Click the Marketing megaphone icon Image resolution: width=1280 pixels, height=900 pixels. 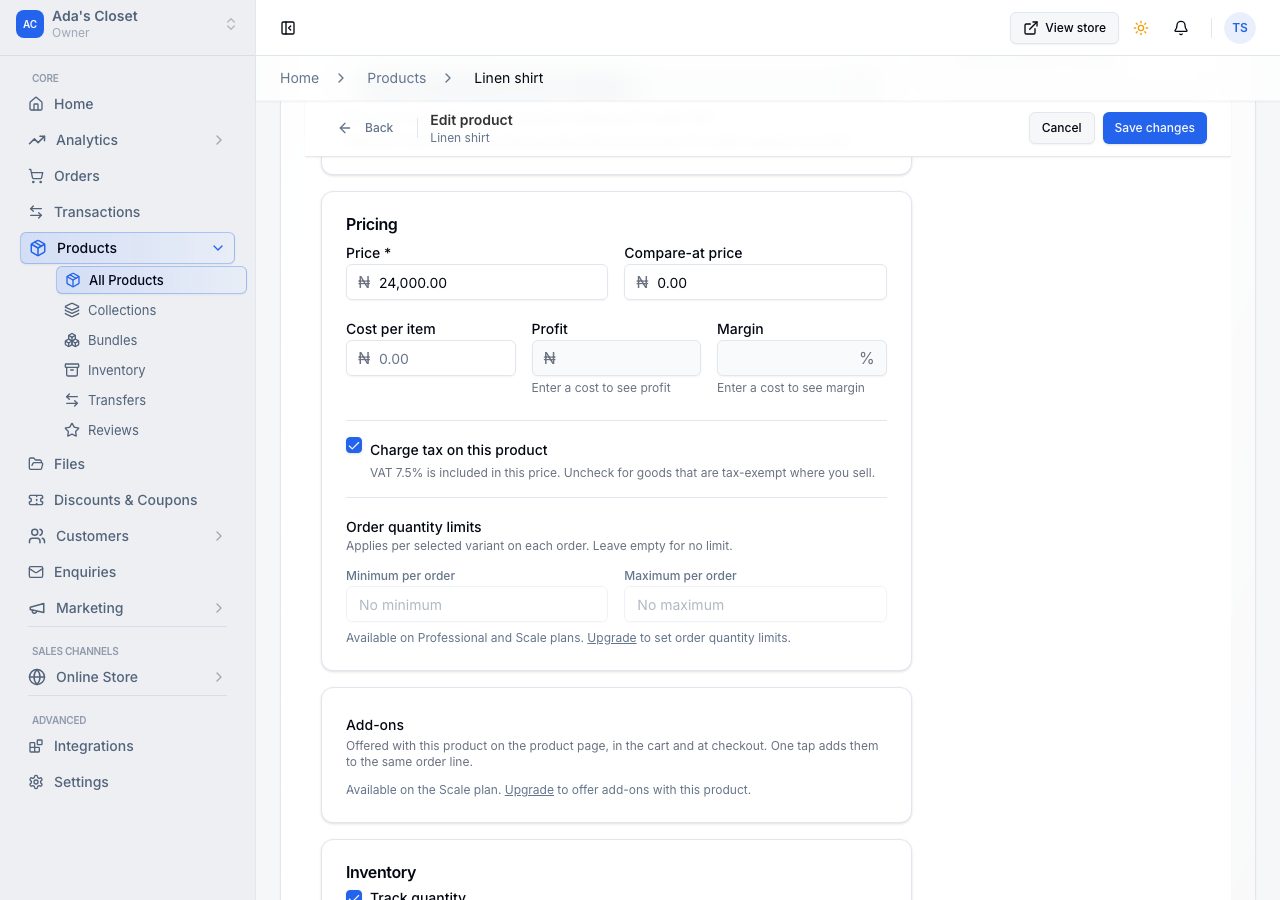[37, 608]
